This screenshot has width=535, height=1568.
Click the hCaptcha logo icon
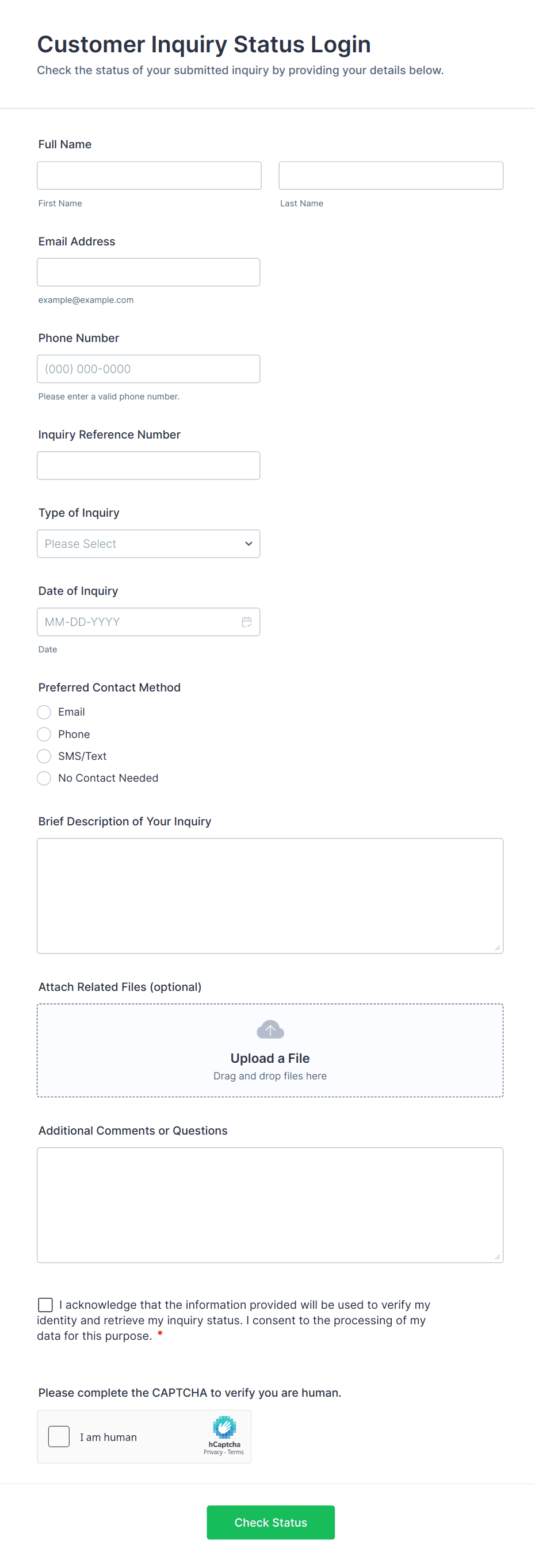click(224, 1427)
